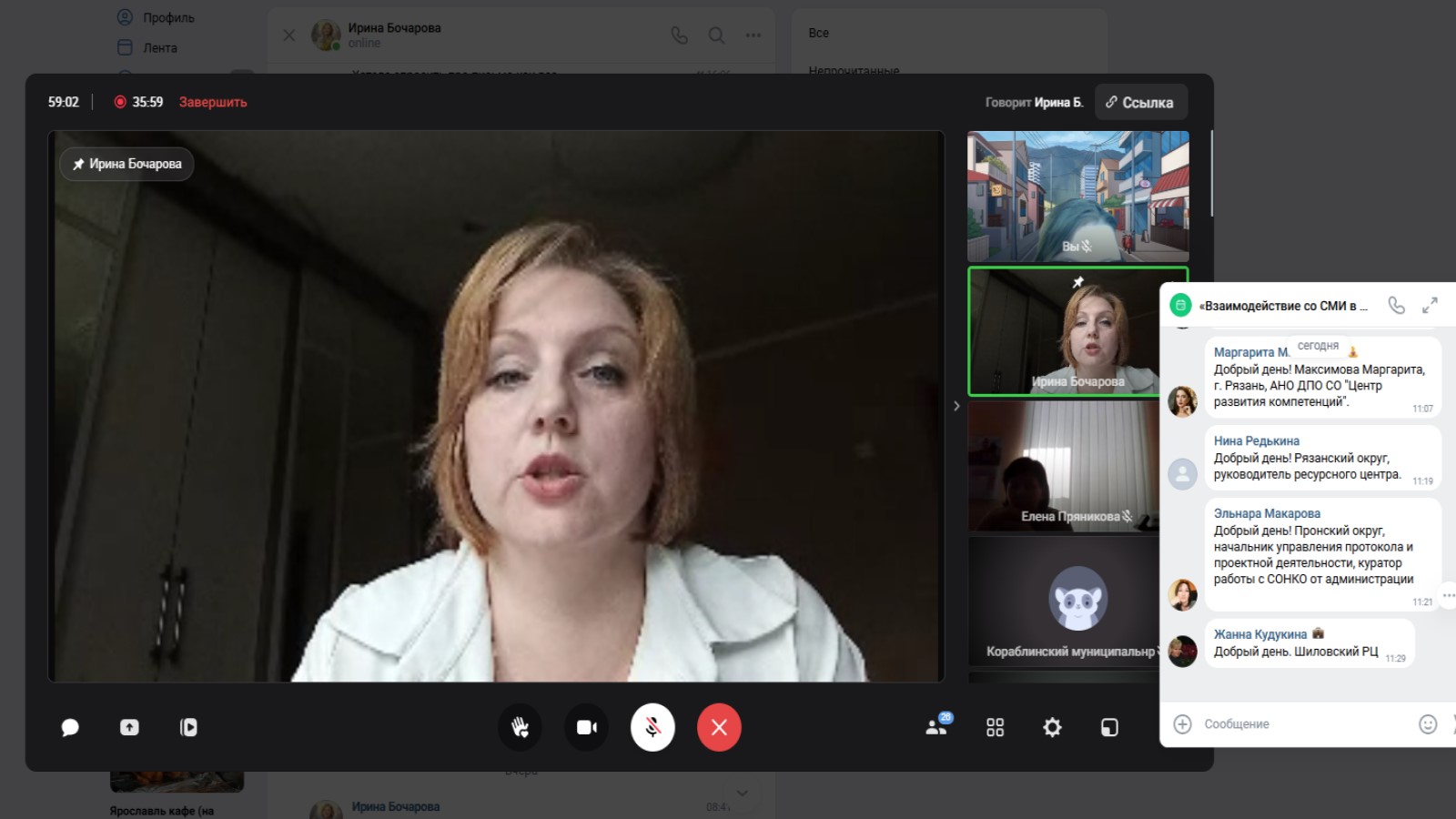The image size is (1456, 819).
Task: Toggle the camera on or off
Action: pos(587,727)
